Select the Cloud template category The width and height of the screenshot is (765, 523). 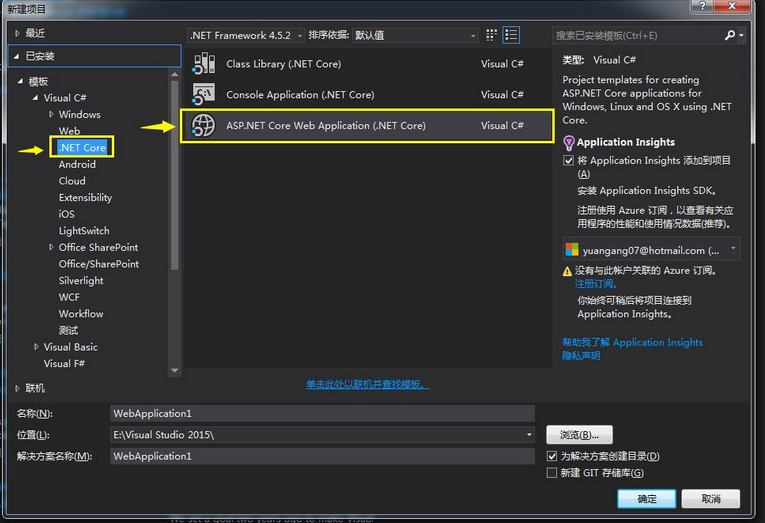tap(72, 181)
